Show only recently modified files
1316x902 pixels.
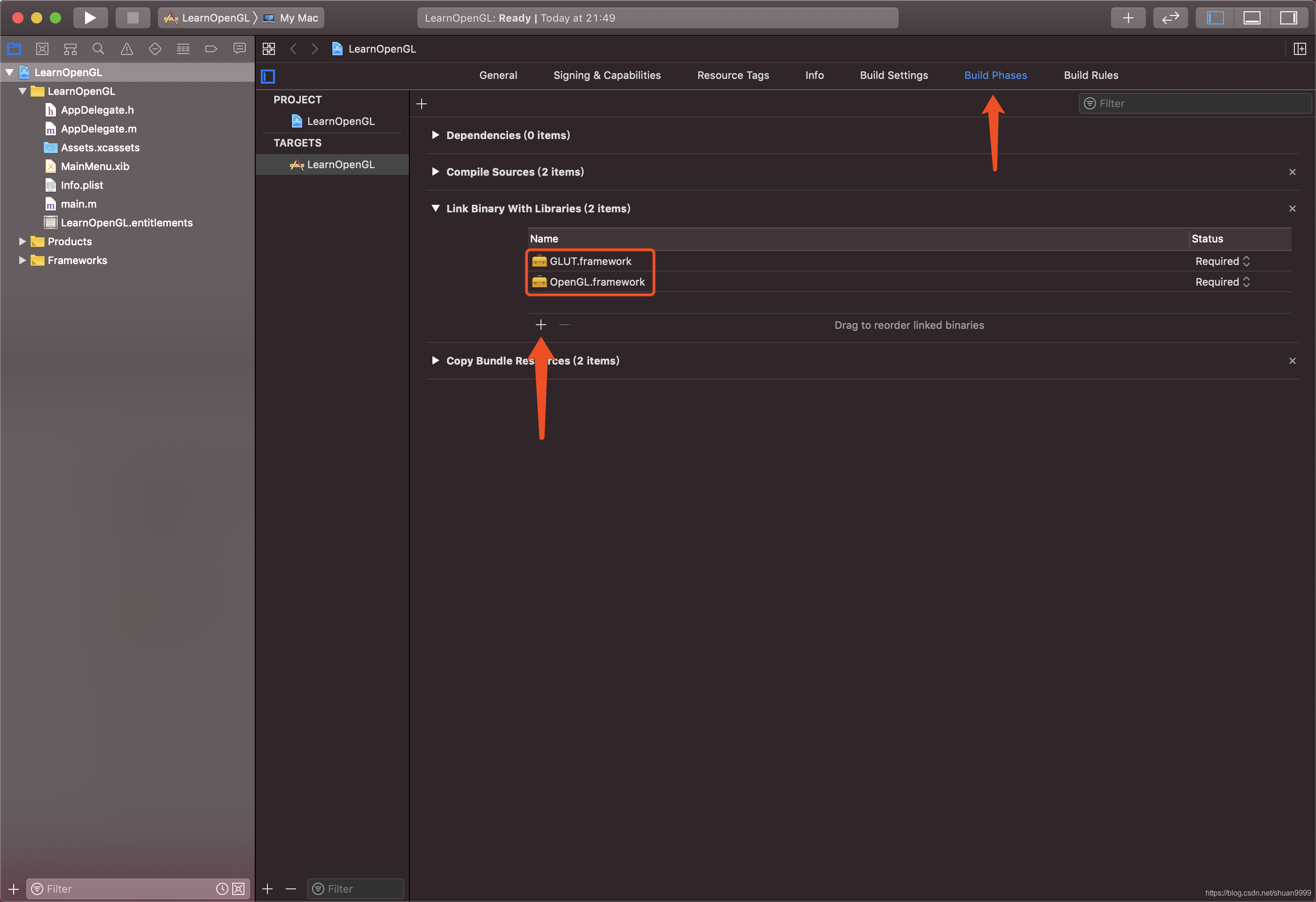pos(222,888)
